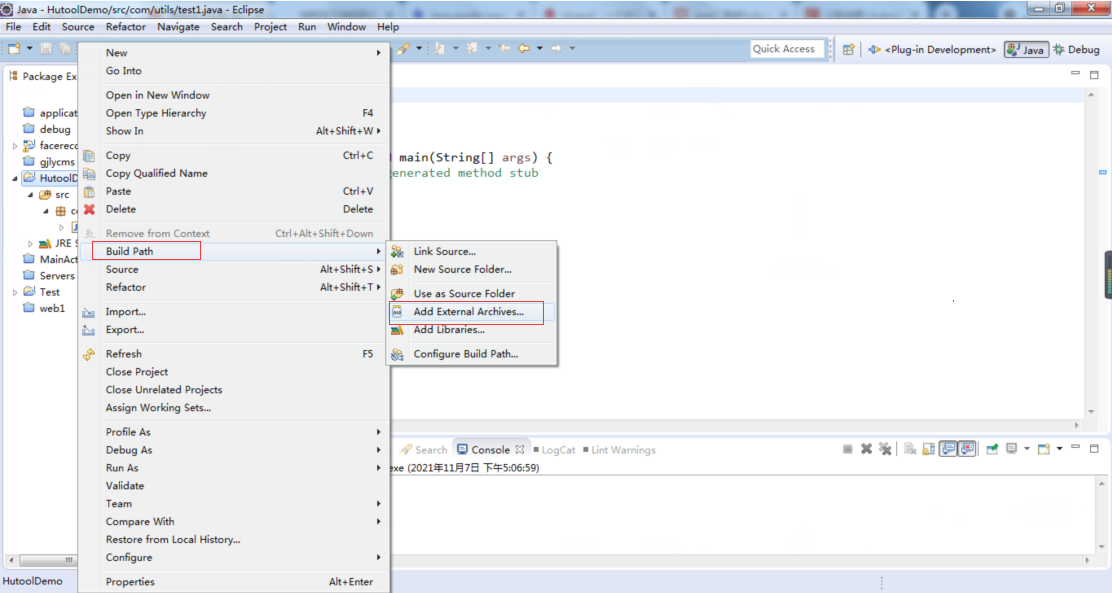Open the Navigate menu

point(178,26)
